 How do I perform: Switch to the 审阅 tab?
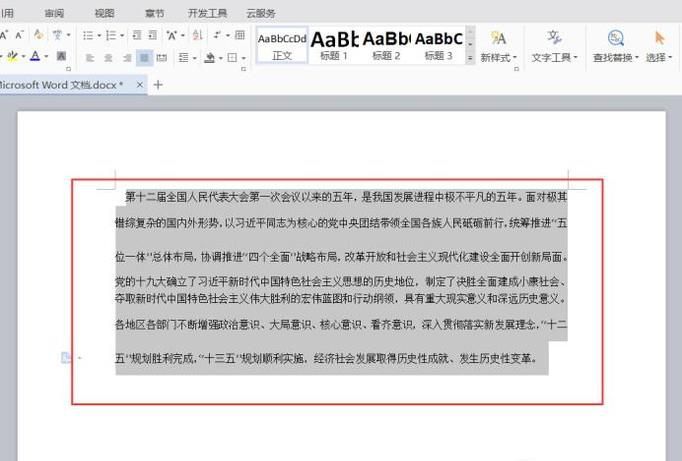pos(54,13)
